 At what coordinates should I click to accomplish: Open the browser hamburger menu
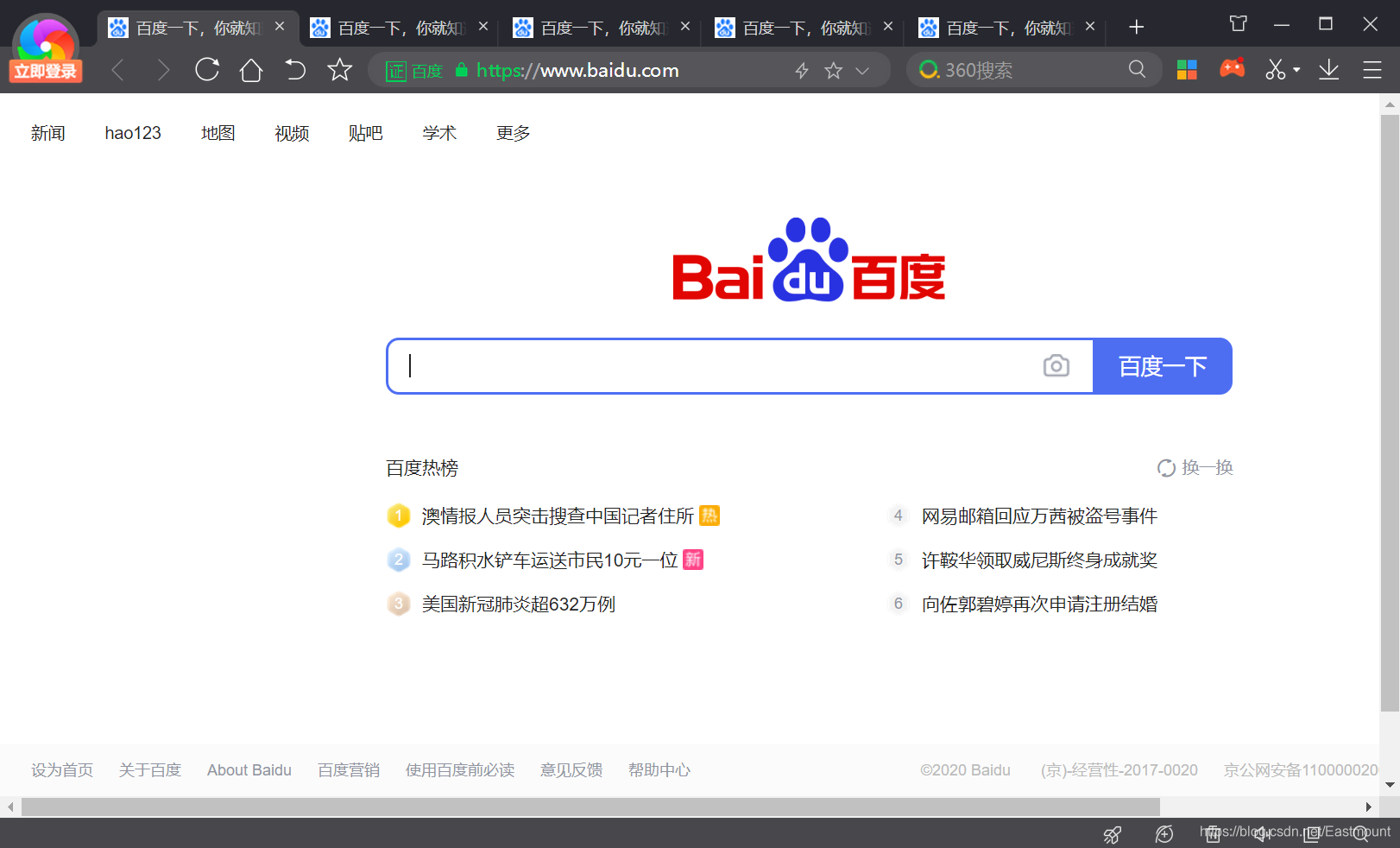point(1373,70)
